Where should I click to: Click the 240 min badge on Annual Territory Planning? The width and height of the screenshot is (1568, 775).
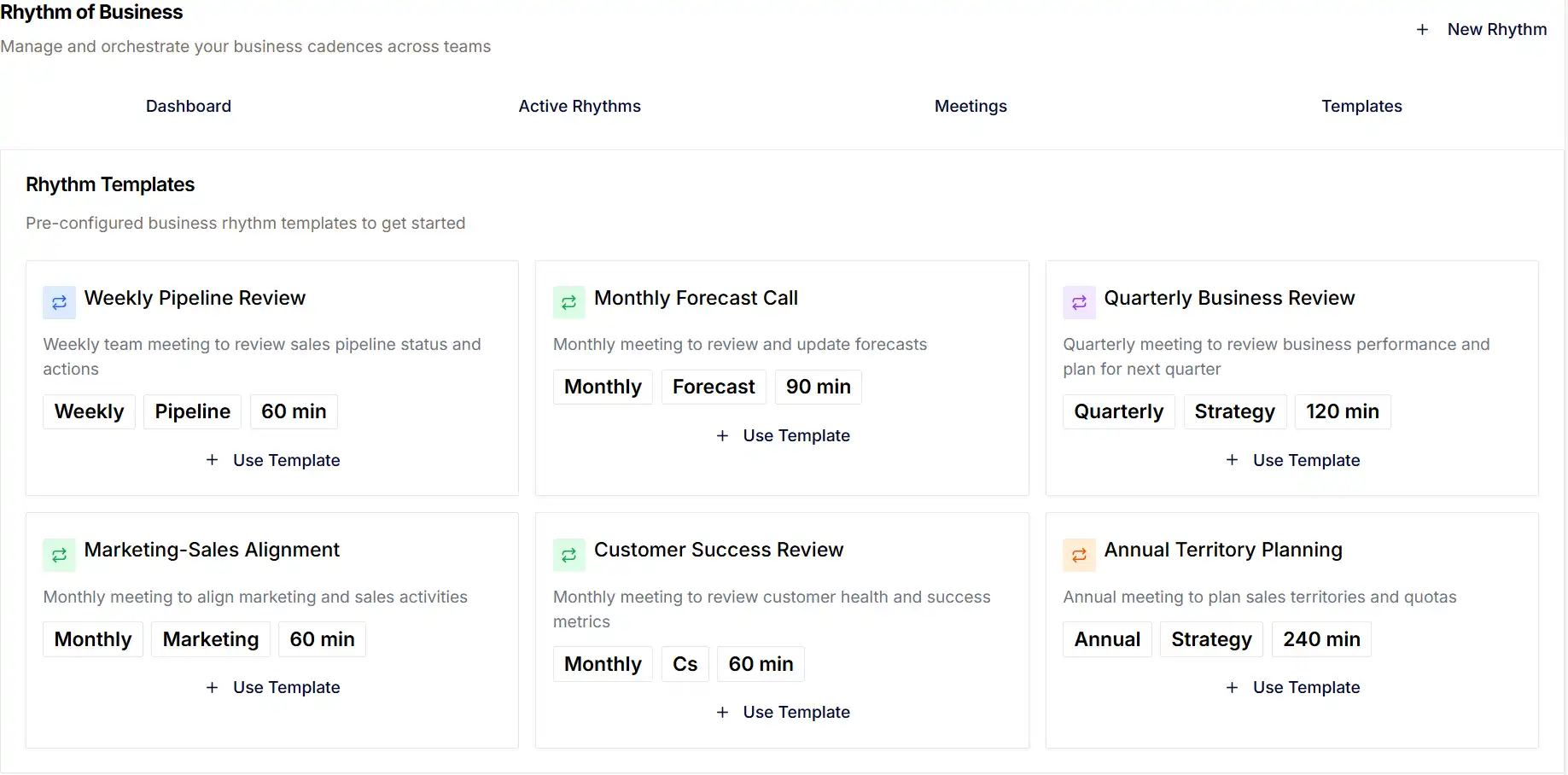[x=1321, y=639]
